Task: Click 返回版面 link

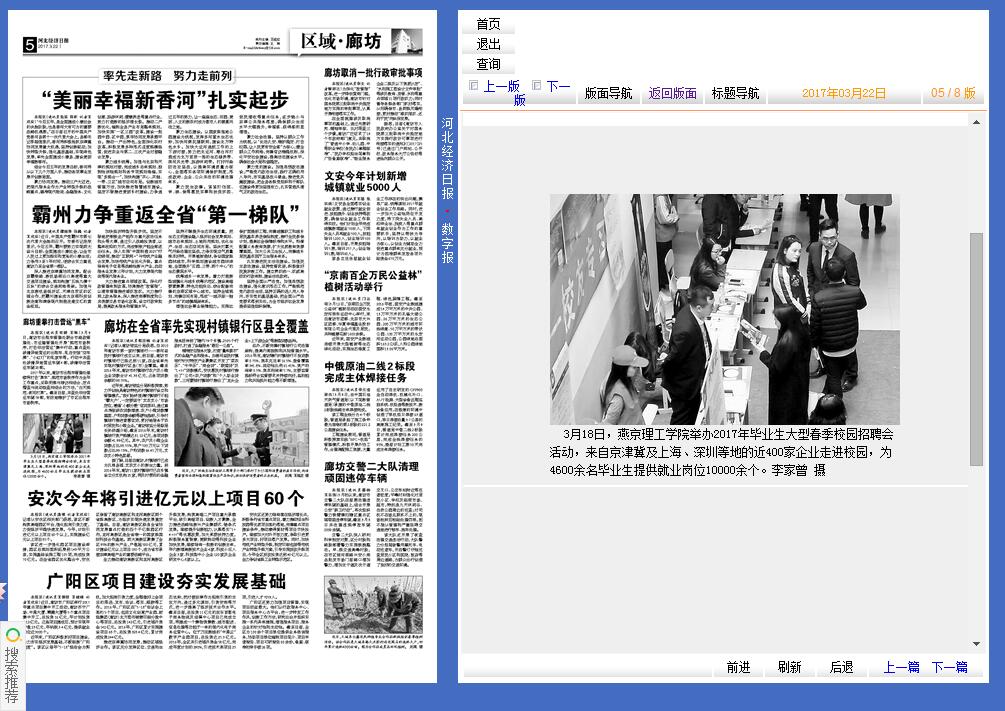Action: click(x=672, y=93)
